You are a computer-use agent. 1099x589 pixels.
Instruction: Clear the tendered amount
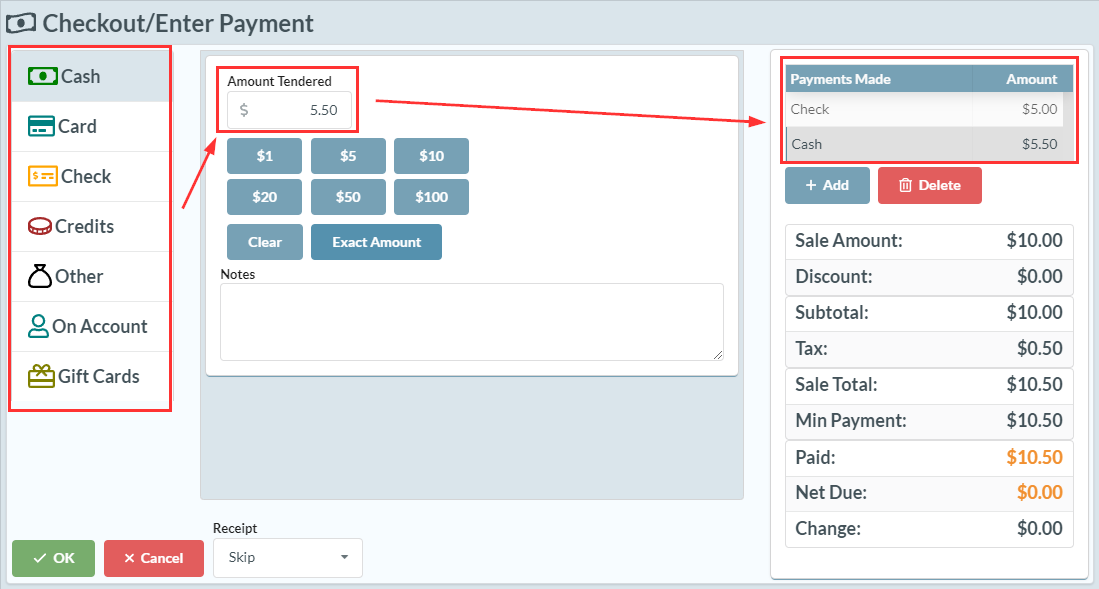tap(265, 242)
